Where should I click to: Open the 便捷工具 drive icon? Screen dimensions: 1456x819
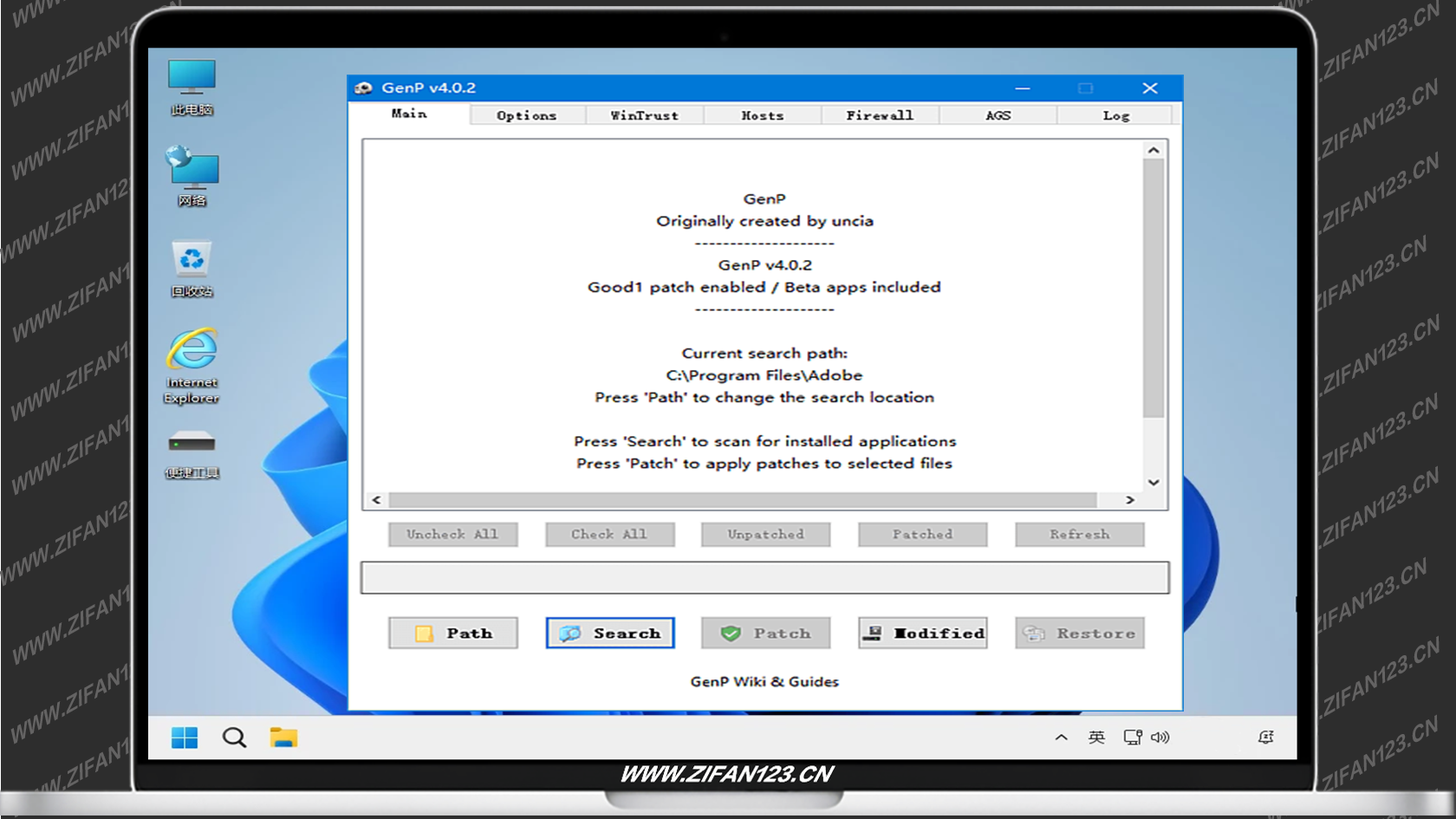pos(192,454)
